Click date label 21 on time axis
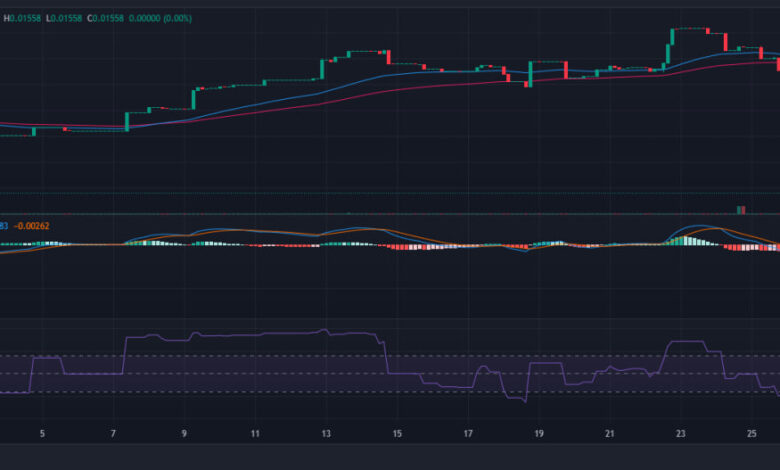Viewport: 780px width, 470px height. (610, 434)
